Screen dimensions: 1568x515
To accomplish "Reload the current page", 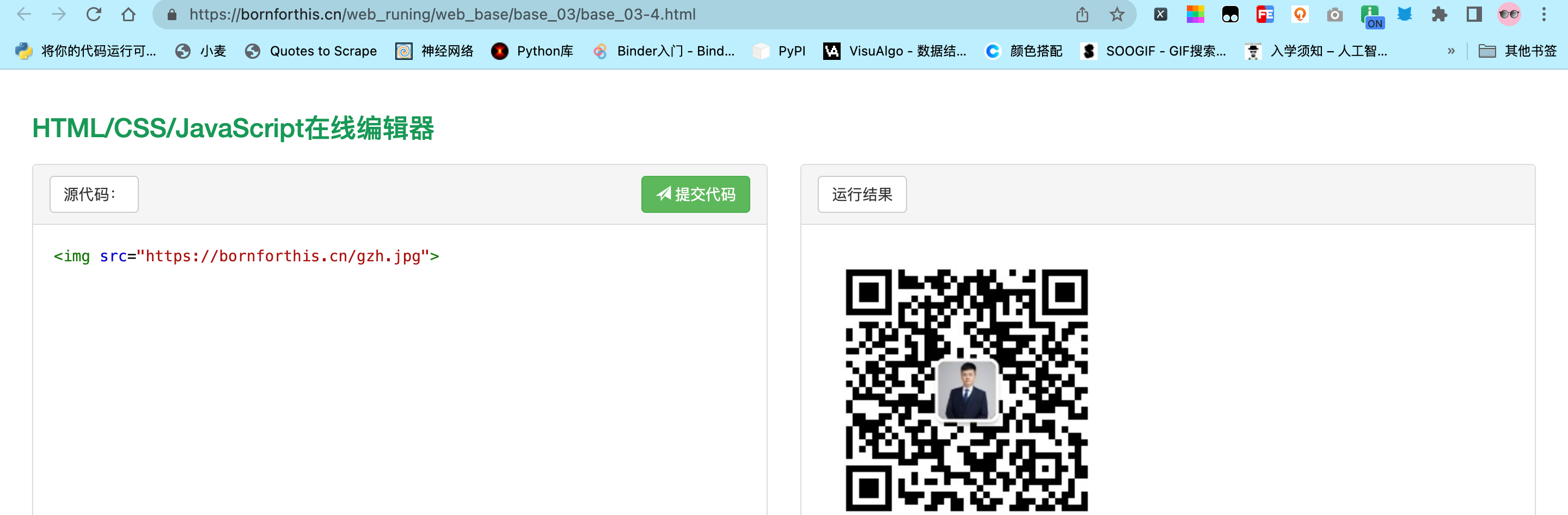I will click(x=93, y=14).
